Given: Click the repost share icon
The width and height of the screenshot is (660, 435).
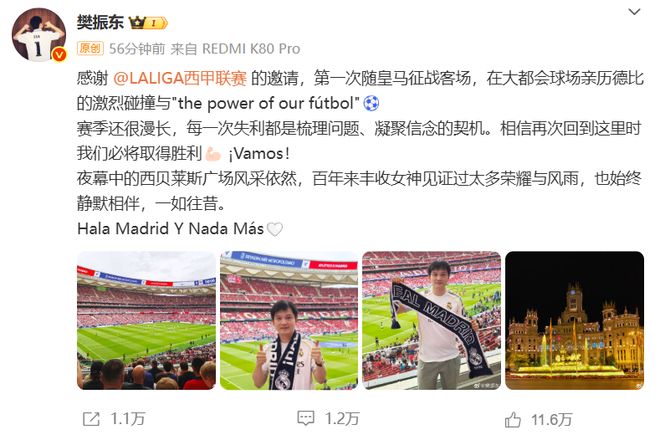Looking at the screenshot, I should (91, 419).
